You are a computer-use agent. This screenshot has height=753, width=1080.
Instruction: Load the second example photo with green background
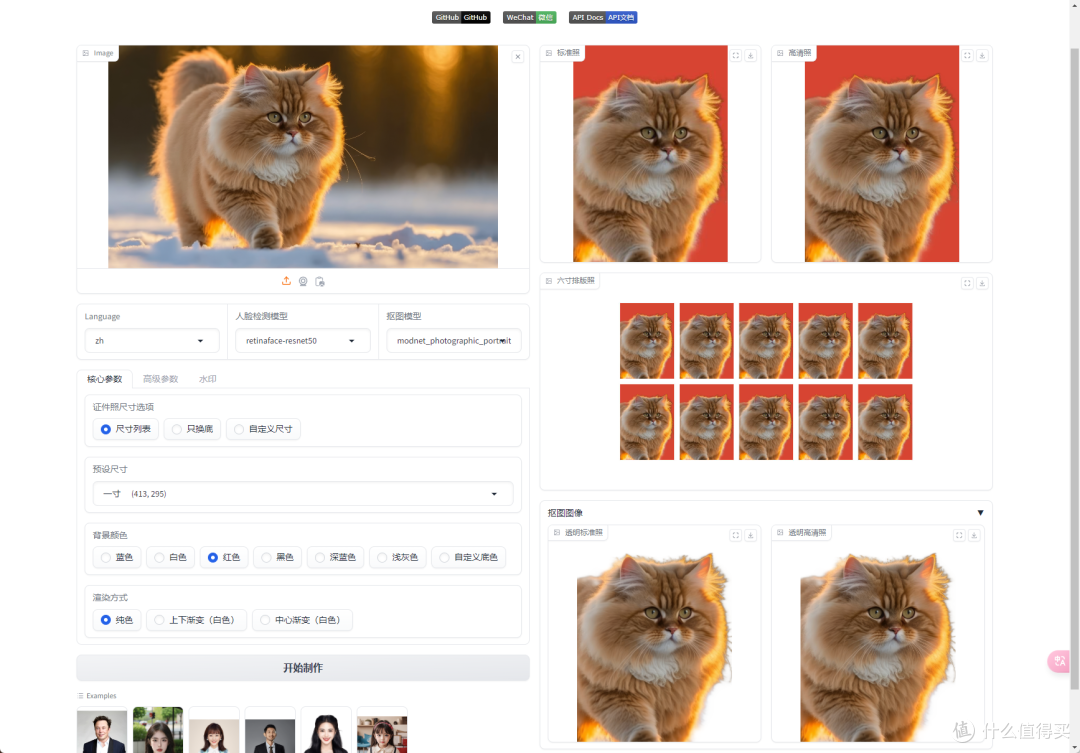pos(158,730)
